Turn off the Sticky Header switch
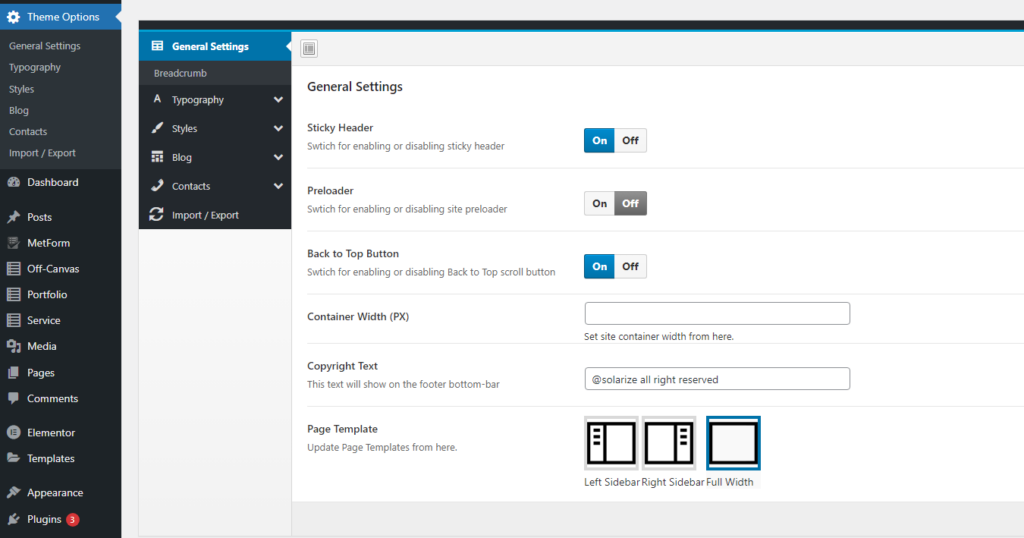 [x=630, y=141]
